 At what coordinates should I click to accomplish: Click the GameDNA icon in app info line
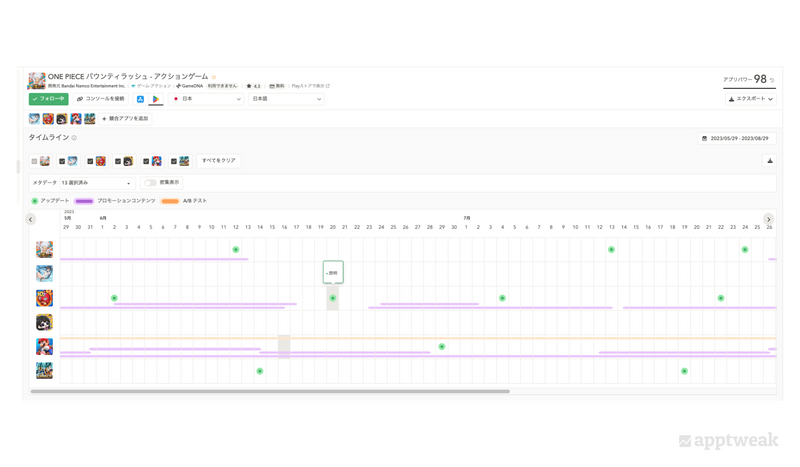tap(178, 86)
